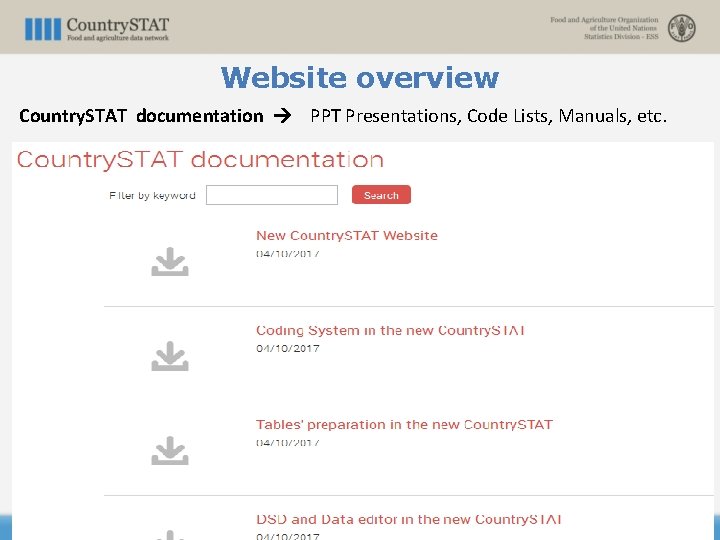Open the New CountrySTAT Website link
720x540 pixels.
tap(347, 236)
